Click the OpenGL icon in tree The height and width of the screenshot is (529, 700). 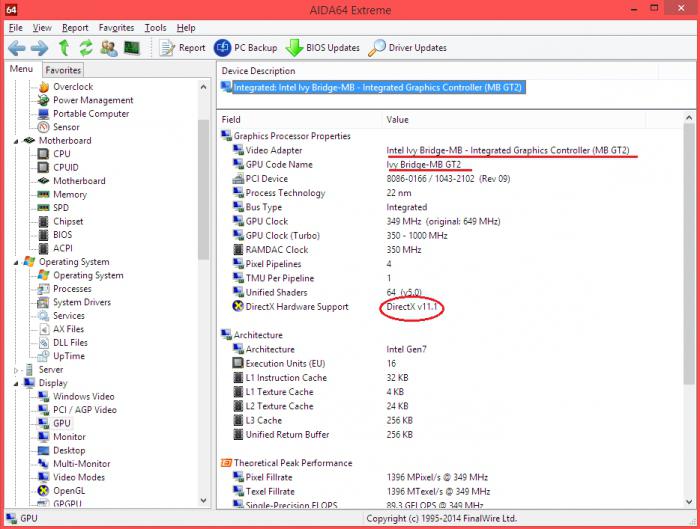pyautogui.click(x=43, y=491)
